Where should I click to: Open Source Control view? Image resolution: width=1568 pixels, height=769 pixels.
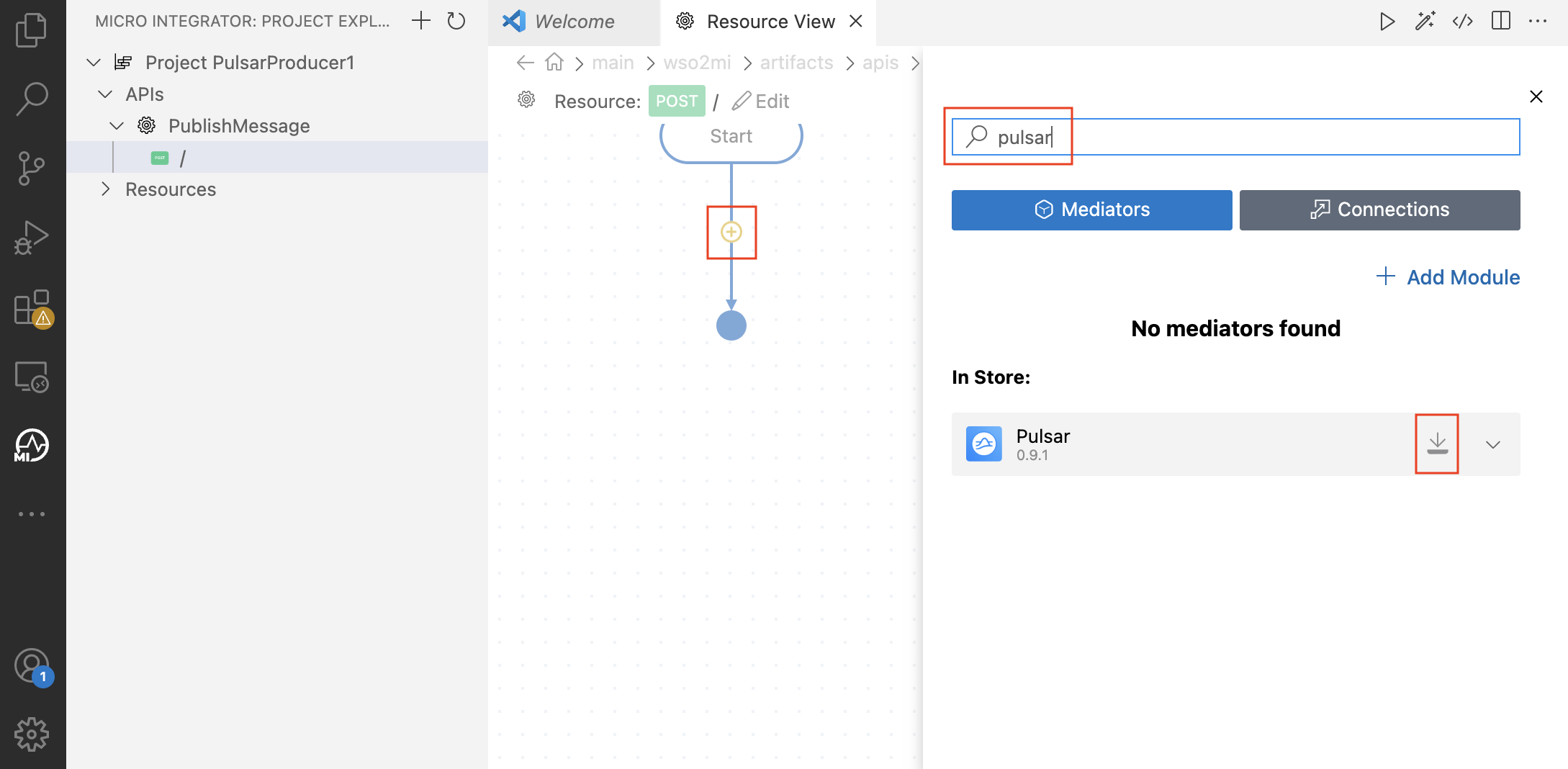coord(32,167)
